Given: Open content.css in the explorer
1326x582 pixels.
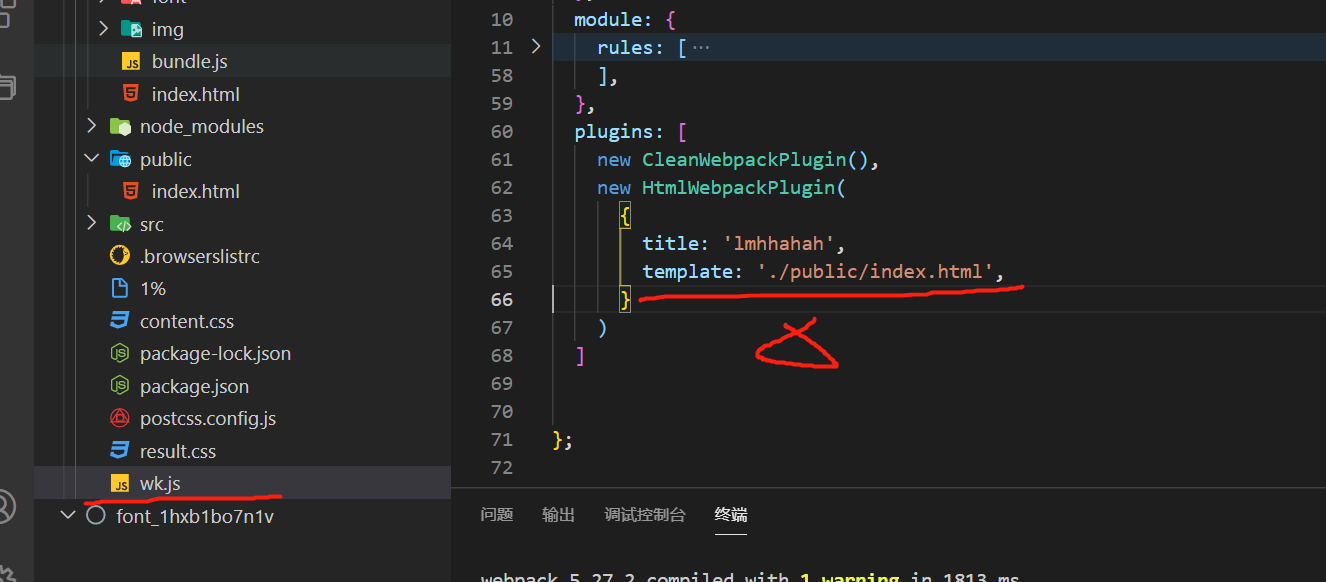Looking at the screenshot, I should click(x=187, y=321).
